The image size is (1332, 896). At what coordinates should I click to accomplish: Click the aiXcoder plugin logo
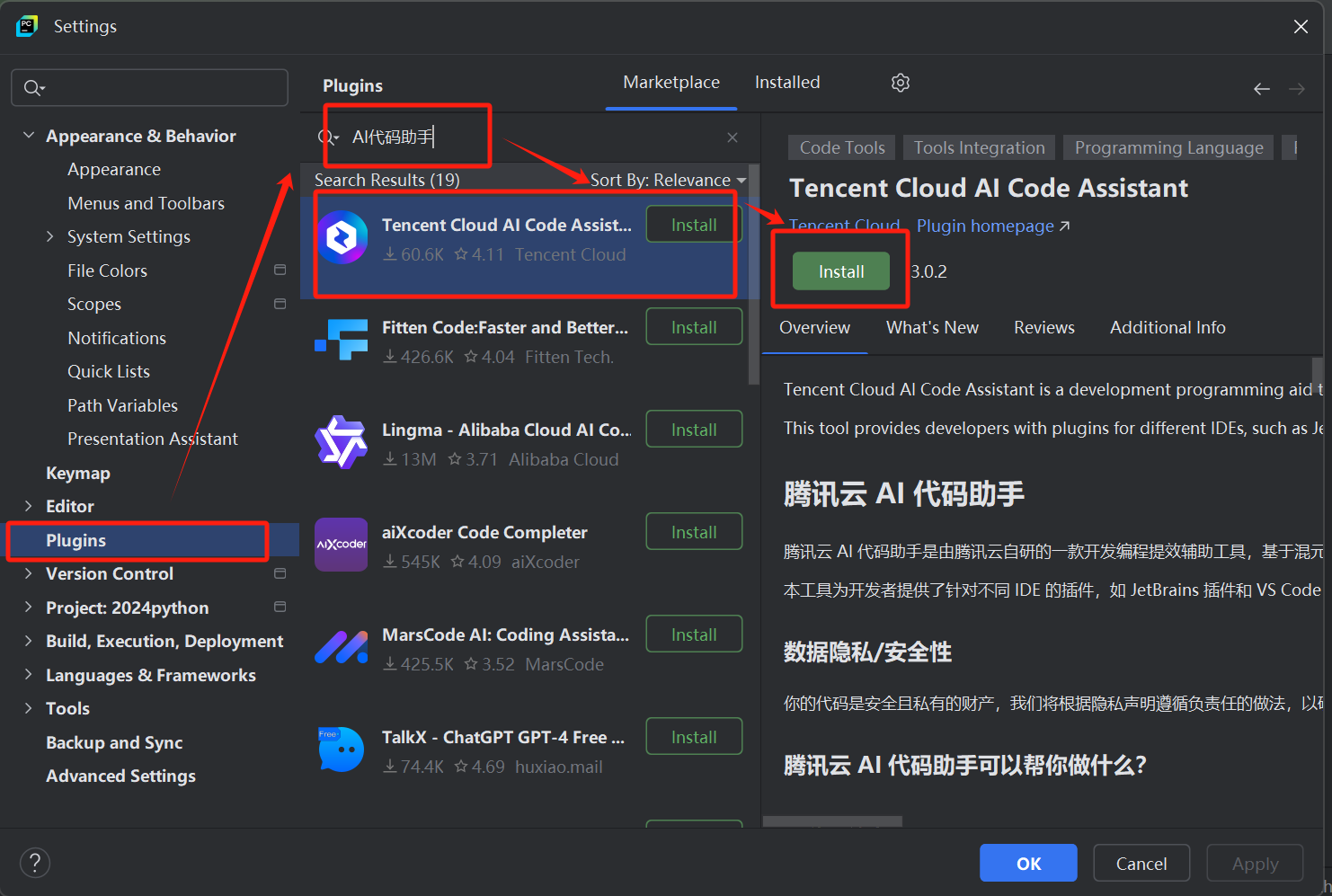point(342,545)
